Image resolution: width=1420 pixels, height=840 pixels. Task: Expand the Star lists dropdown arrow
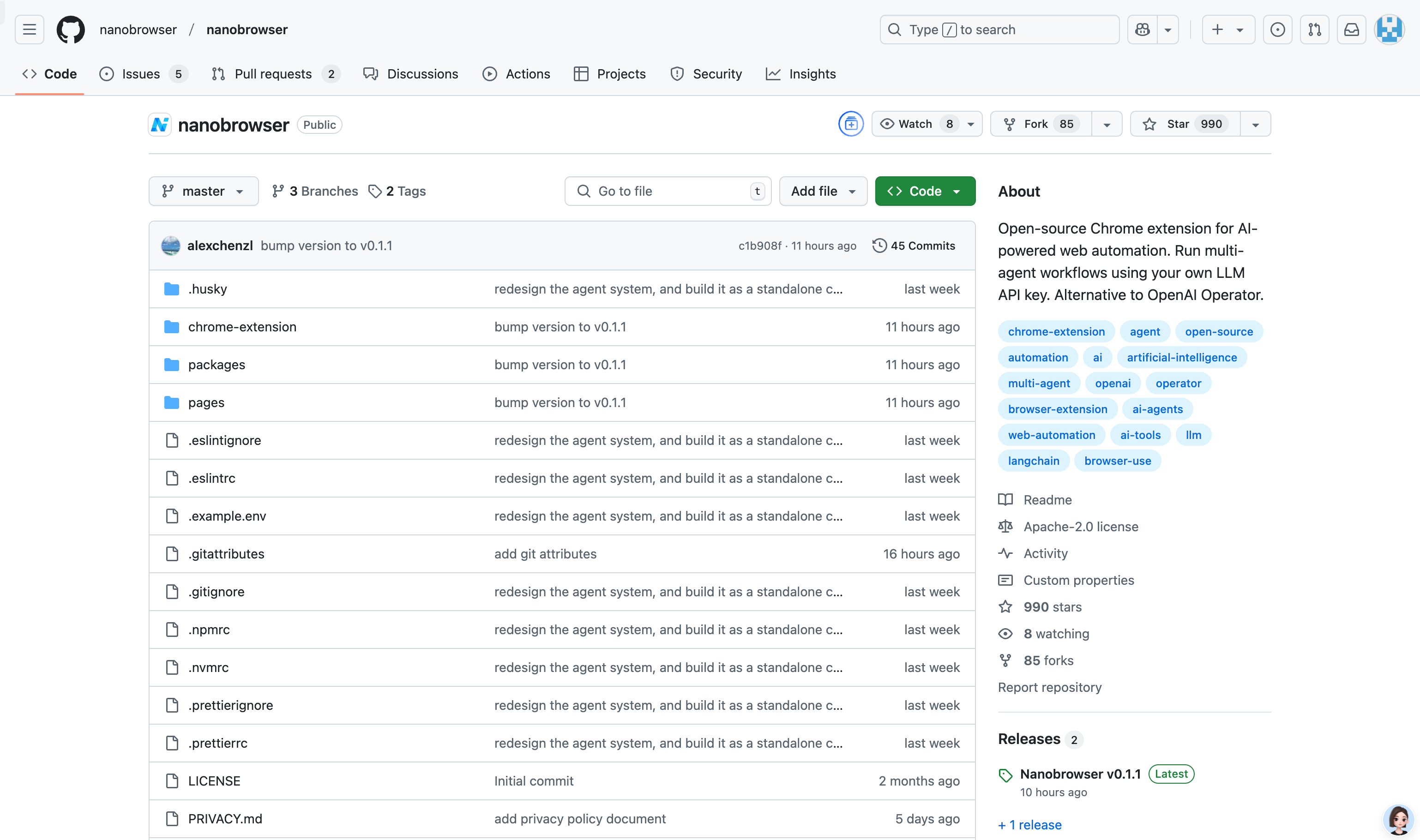(x=1255, y=124)
